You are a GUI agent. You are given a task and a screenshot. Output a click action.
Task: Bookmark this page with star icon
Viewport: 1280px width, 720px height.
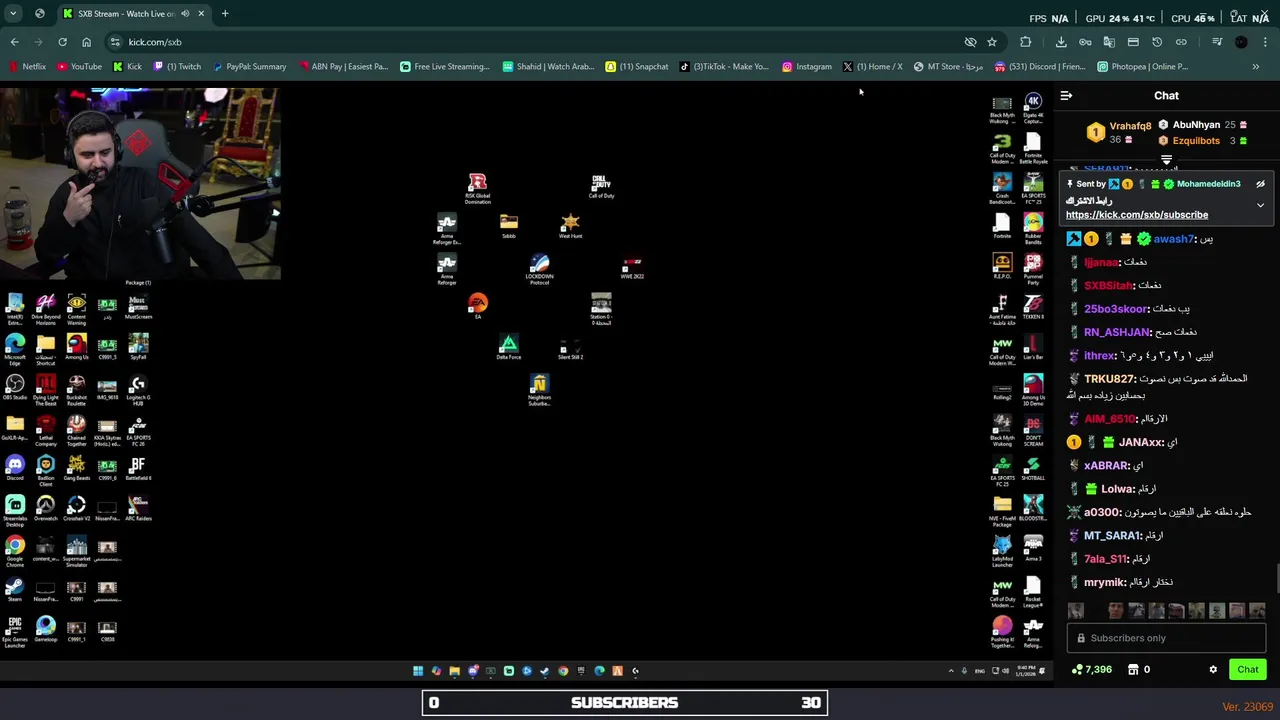tap(992, 42)
